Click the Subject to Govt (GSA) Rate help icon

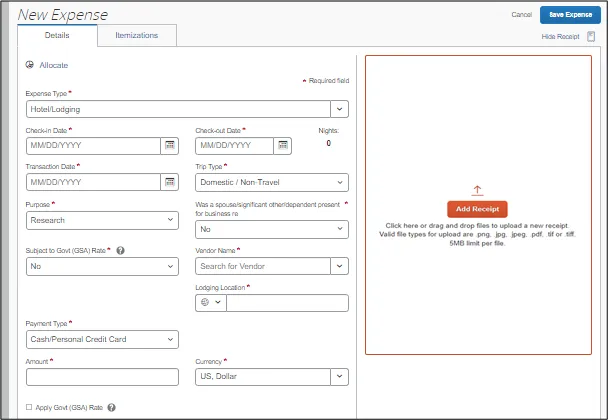[x=121, y=251]
